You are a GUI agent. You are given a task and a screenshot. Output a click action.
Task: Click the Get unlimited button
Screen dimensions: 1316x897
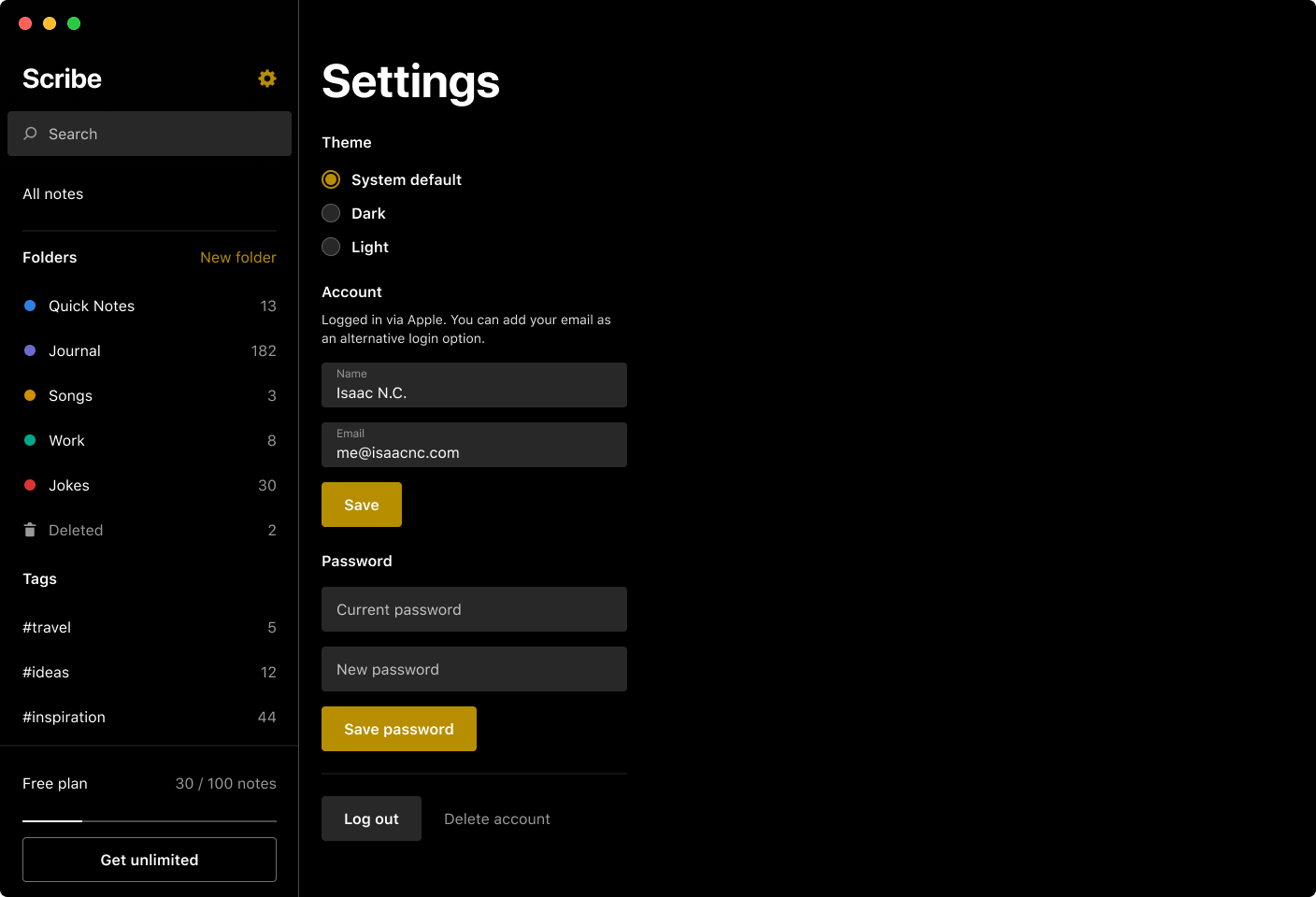(150, 860)
